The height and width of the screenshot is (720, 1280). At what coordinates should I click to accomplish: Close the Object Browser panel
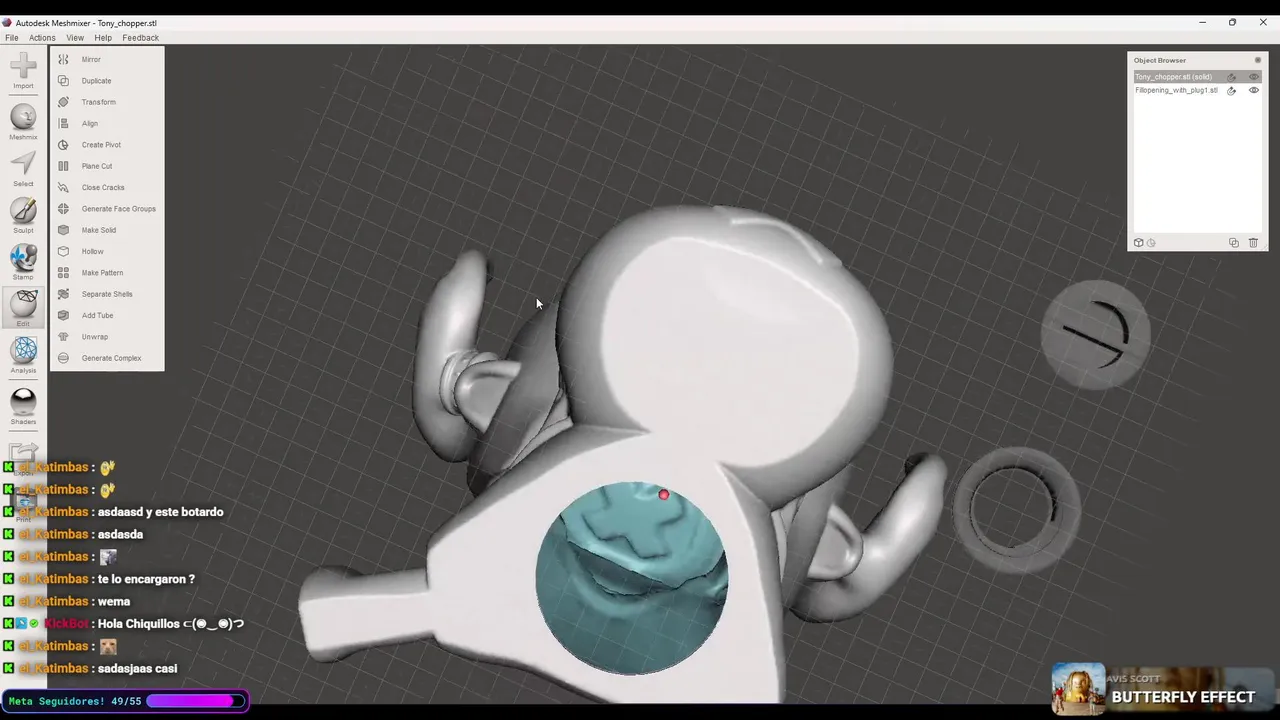coord(1257,61)
